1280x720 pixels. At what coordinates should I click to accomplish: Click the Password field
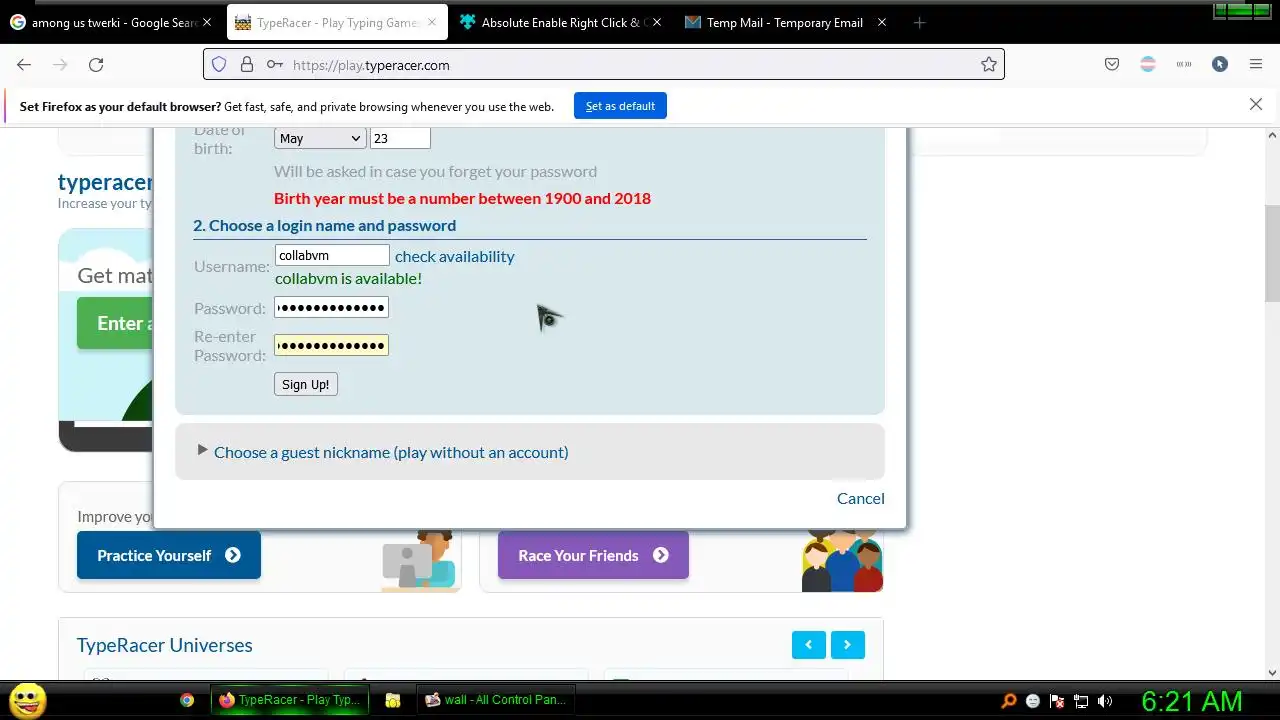click(x=332, y=307)
